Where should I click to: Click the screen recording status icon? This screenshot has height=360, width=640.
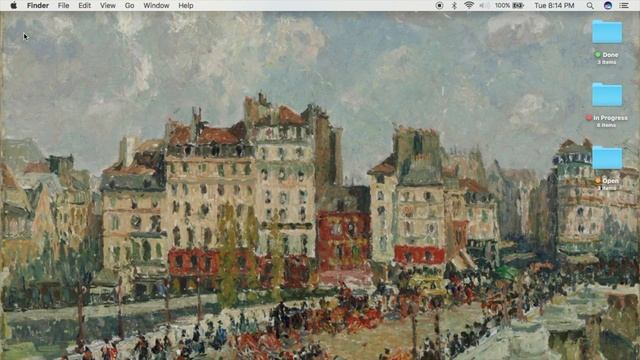point(439,5)
